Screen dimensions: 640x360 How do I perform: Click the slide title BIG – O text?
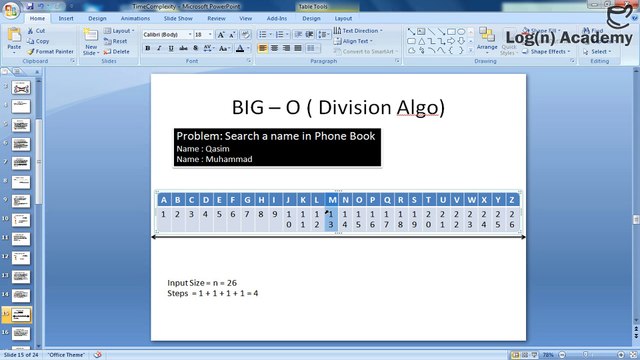click(338, 107)
